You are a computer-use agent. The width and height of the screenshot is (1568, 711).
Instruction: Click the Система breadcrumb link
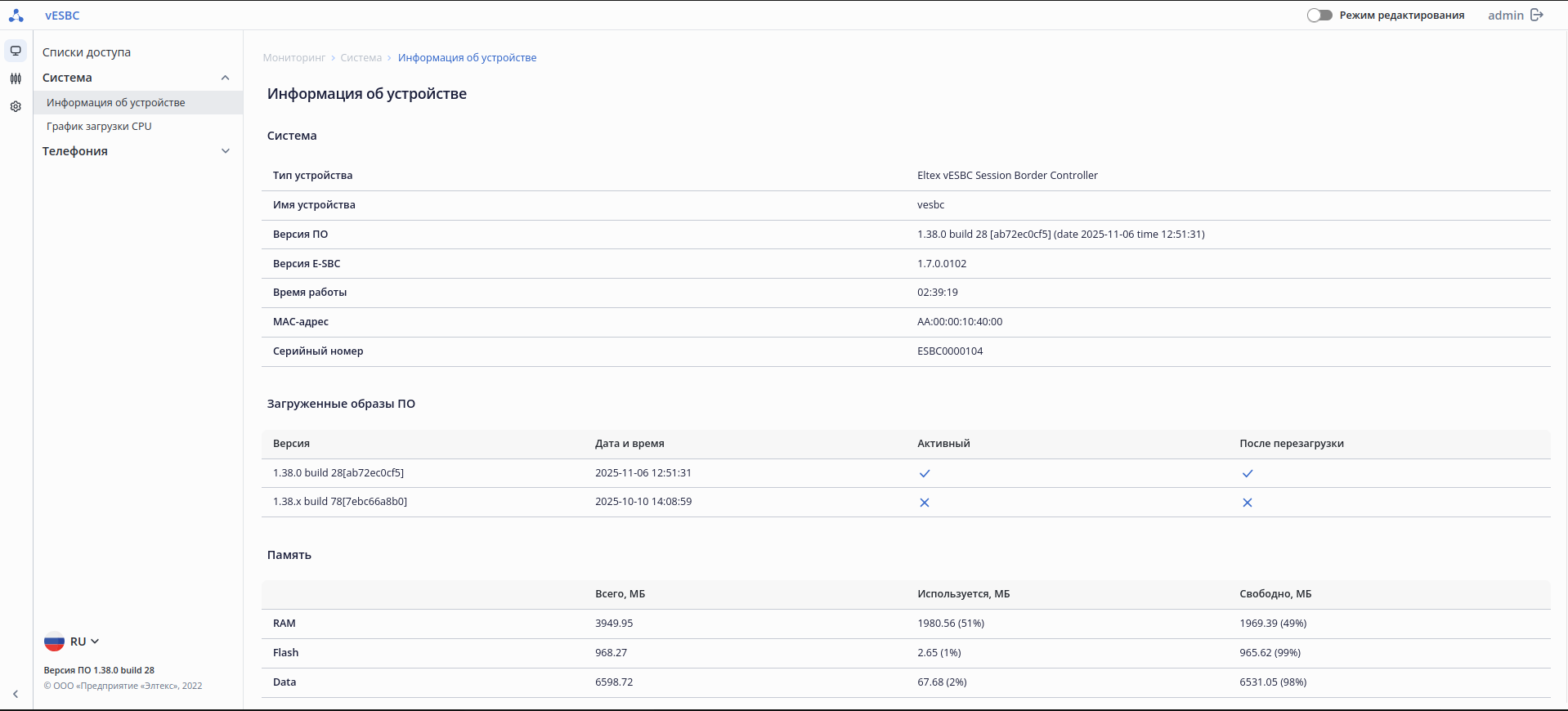pos(361,58)
